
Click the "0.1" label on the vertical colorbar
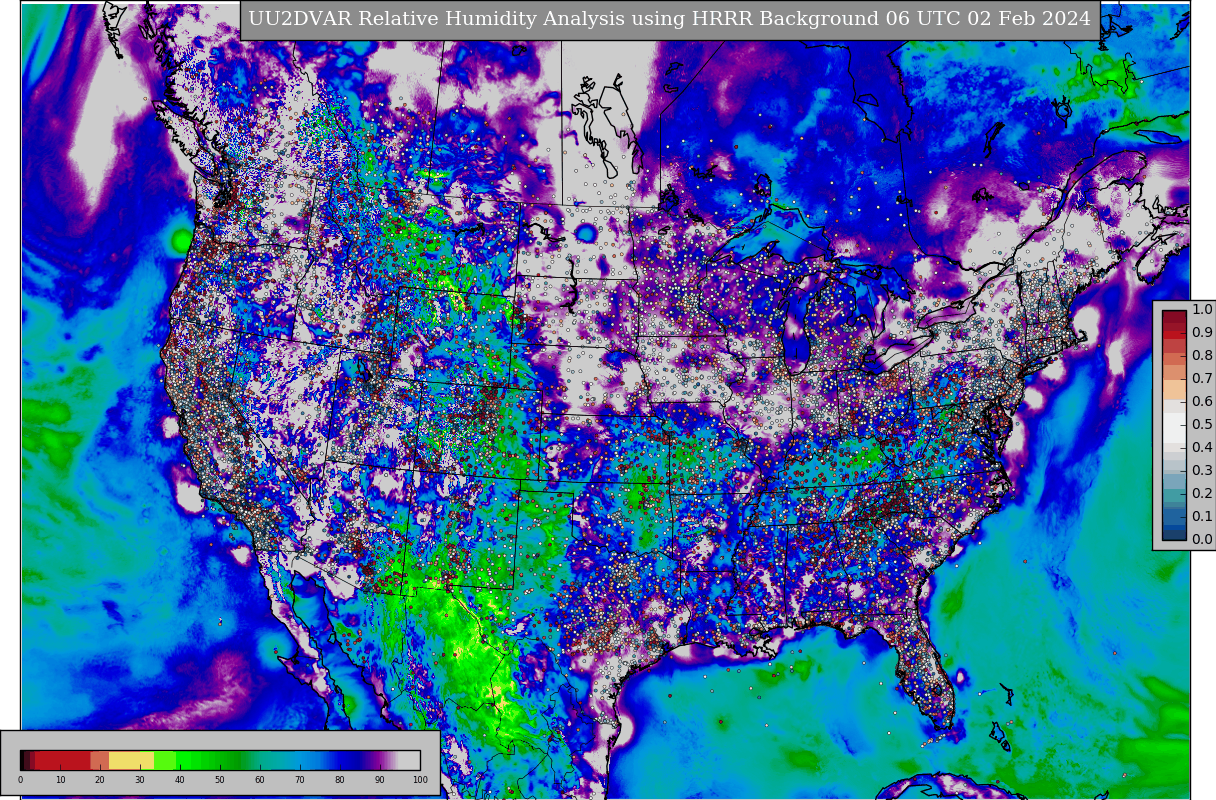[x=1202, y=516]
